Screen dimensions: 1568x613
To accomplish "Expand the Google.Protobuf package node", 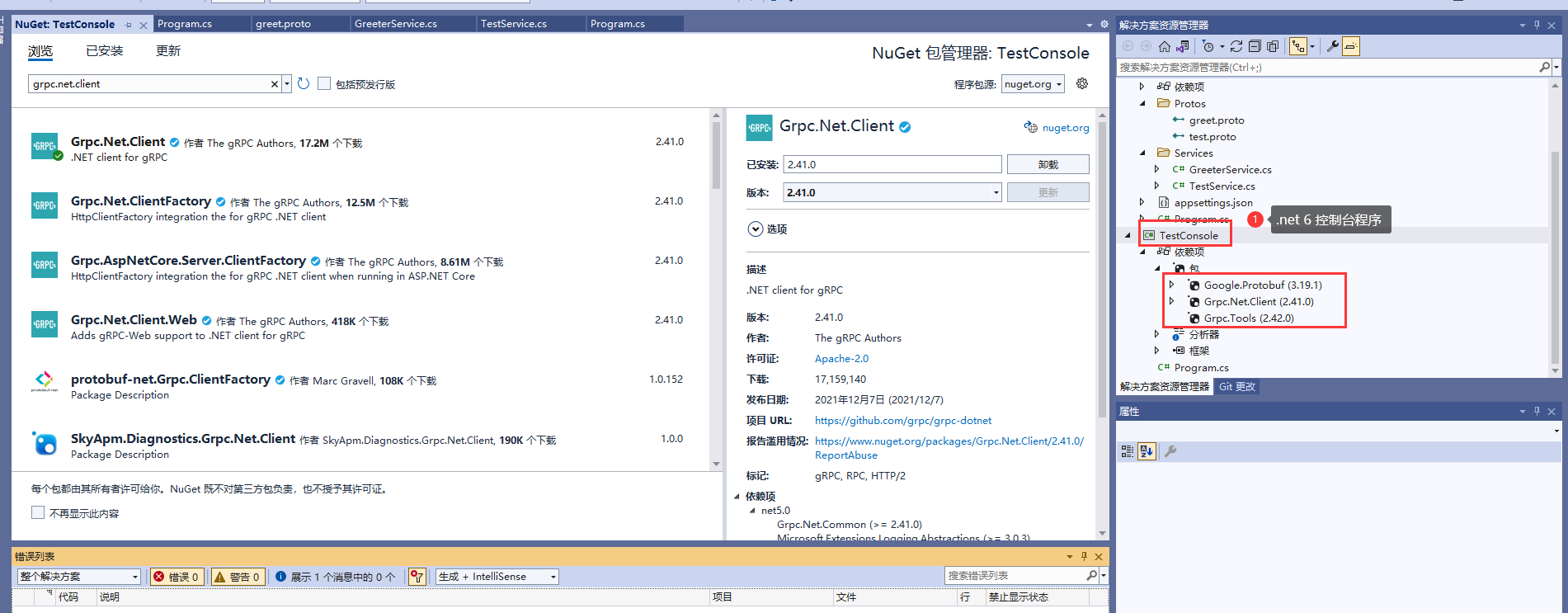I will pos(1171,285).
